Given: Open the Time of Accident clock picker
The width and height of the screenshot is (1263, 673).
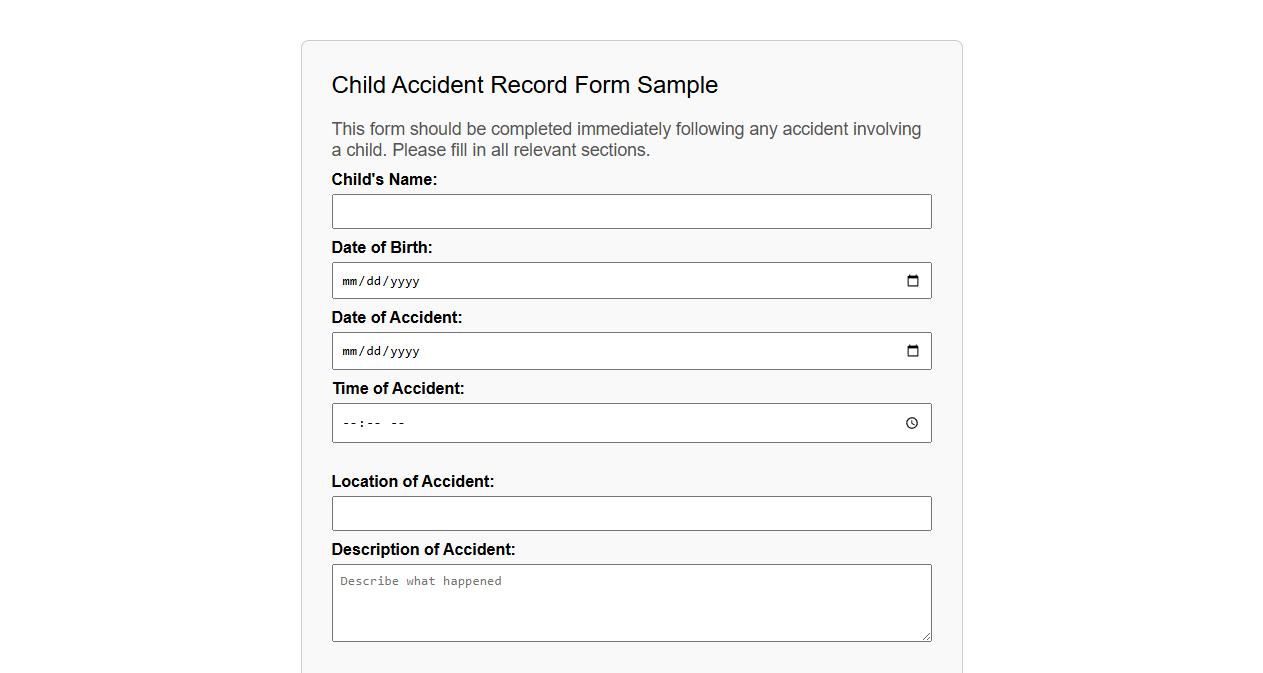Looking at the screenshot, I should point(911,423).
